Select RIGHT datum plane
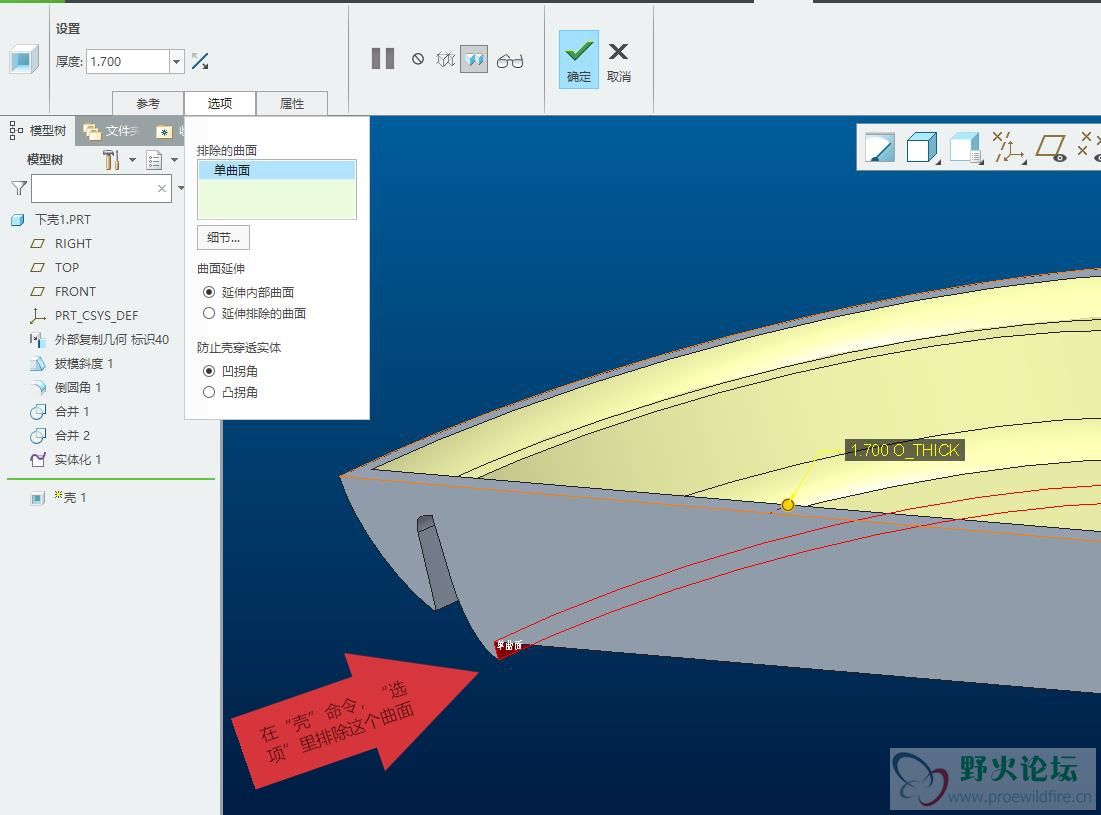The width and height of the screenshot is (1101, 815). coord(73,244)
